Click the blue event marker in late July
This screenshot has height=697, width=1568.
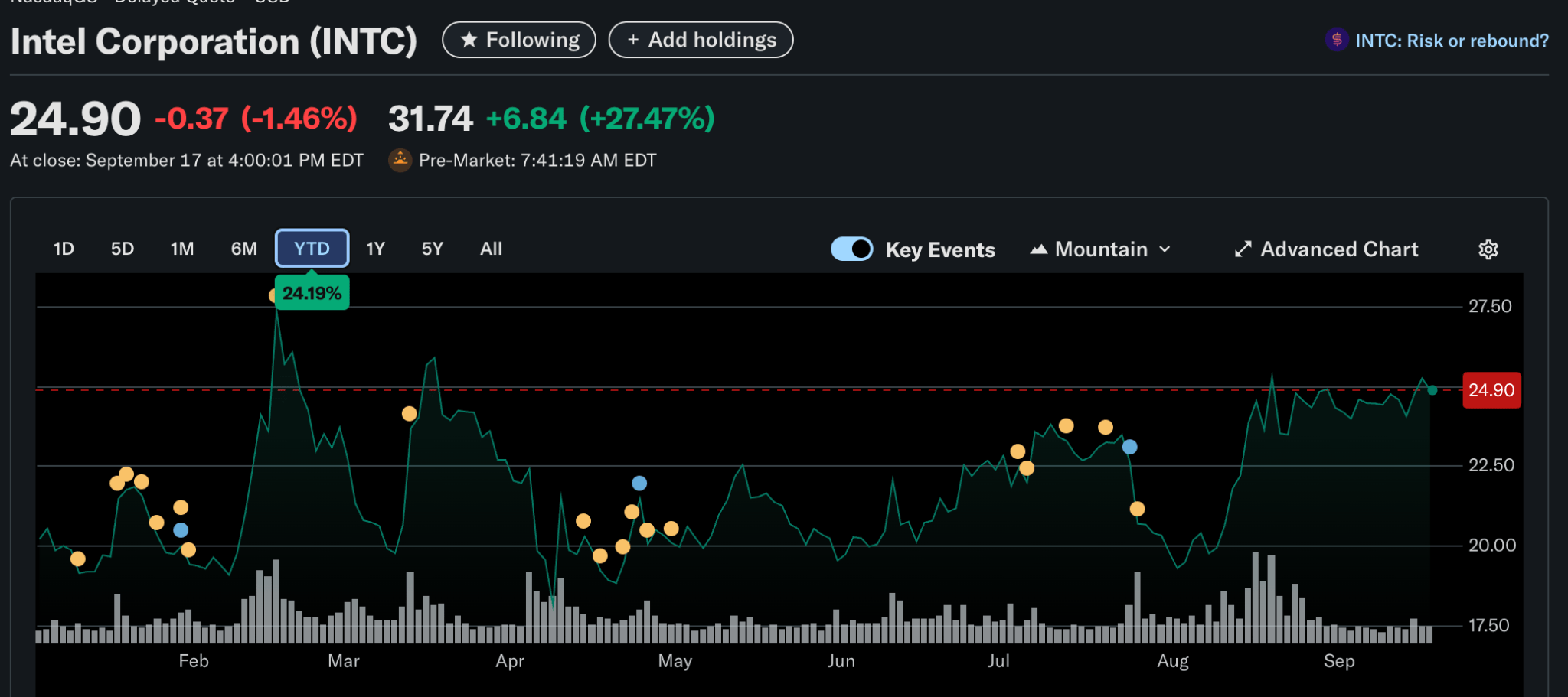click(1129, 447)
